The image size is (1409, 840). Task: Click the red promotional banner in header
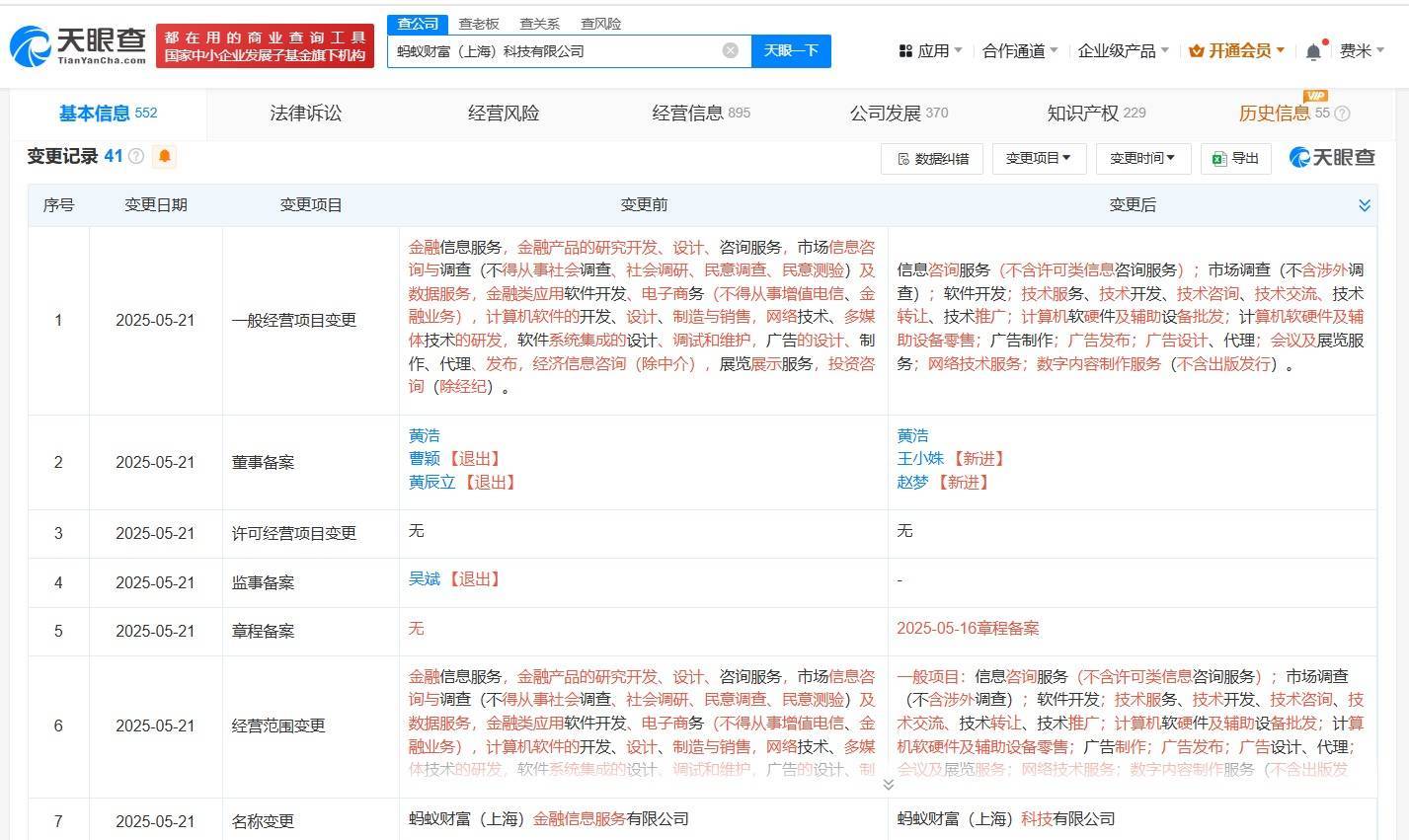[x=265, y=46]
